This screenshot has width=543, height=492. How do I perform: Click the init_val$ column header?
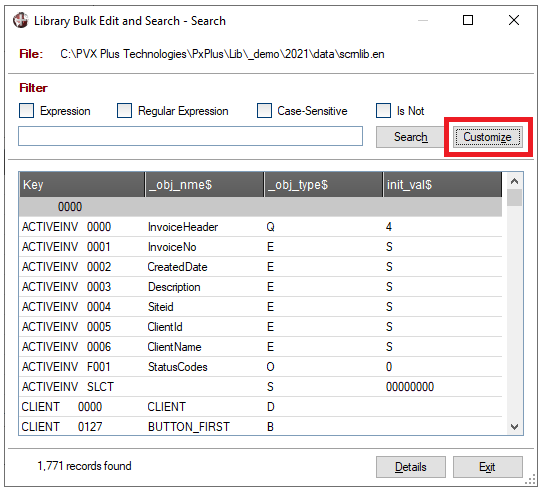pos(443,185)
